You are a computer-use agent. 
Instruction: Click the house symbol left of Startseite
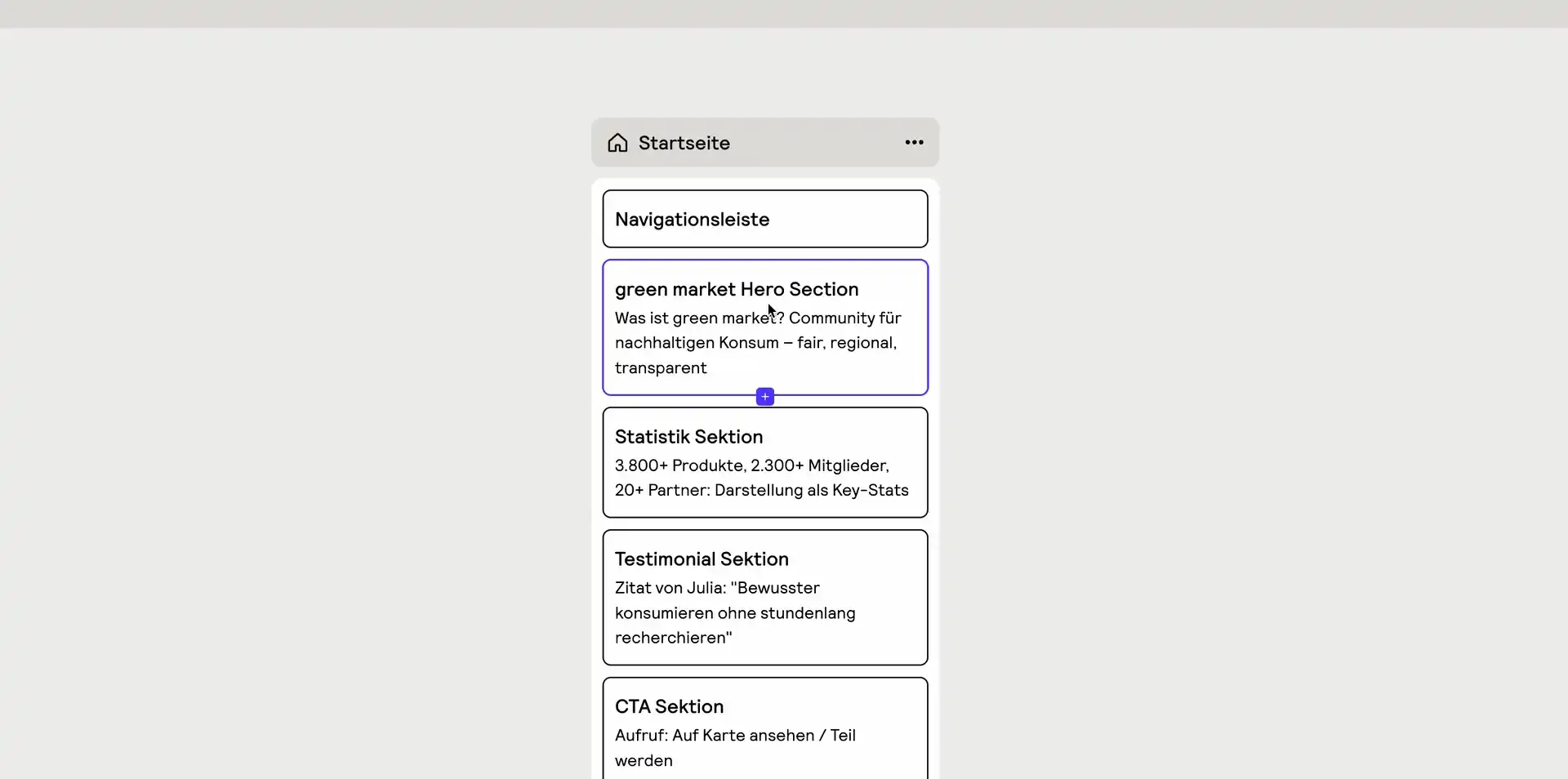point(617,142)
